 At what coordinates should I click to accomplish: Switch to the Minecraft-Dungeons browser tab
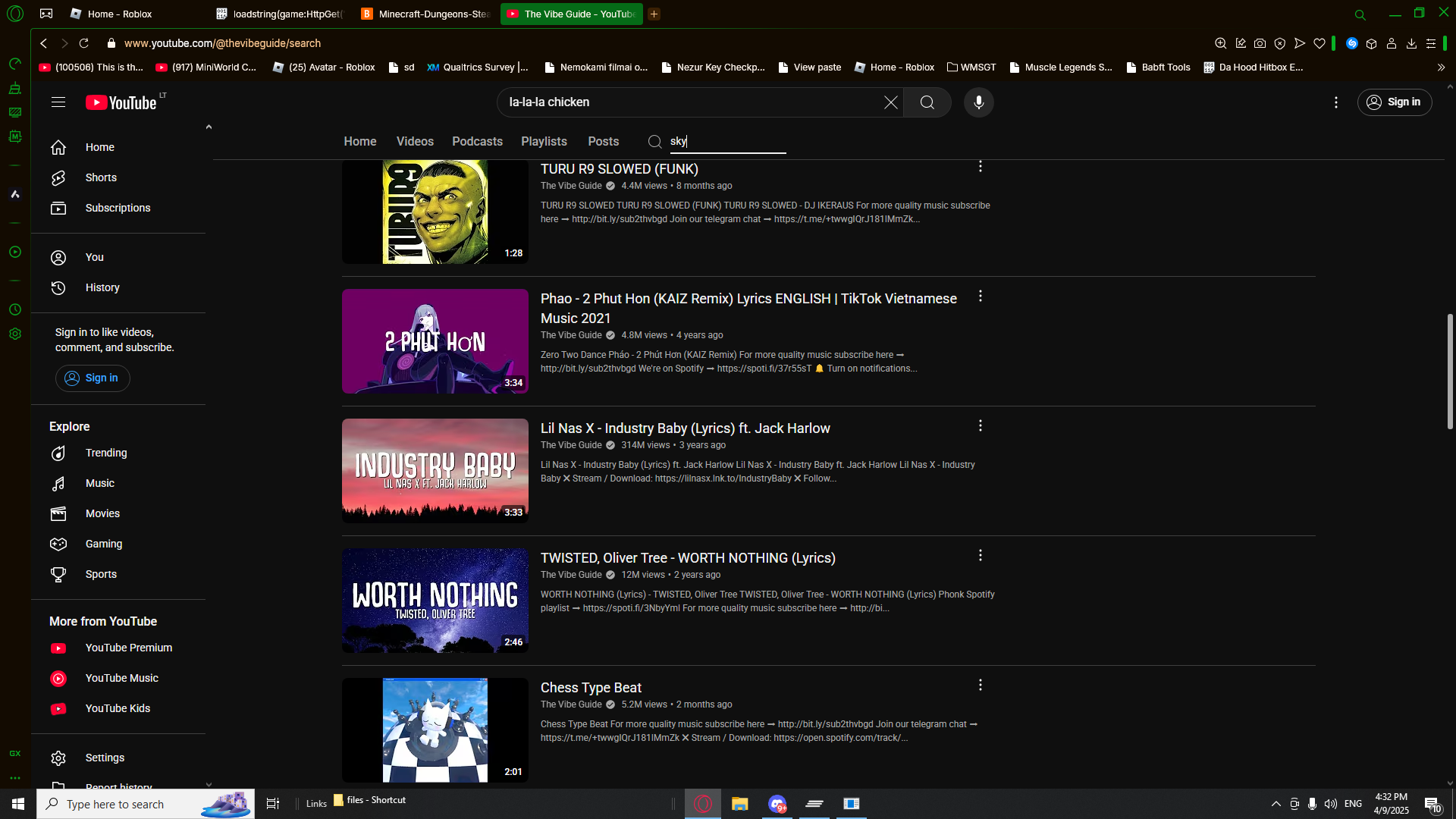428,14
